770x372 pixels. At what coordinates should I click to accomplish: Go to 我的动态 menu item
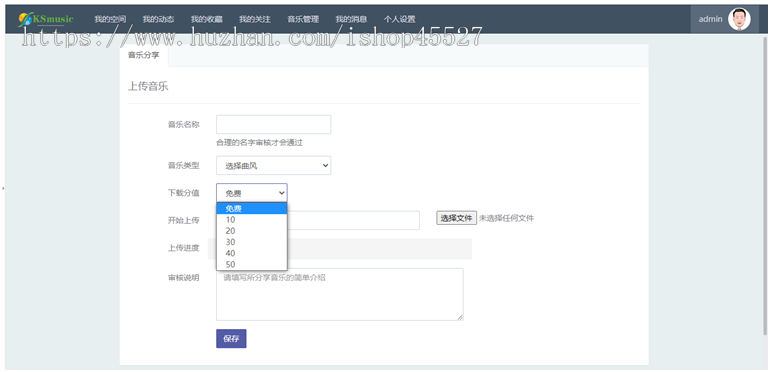(x=158, y=19)
